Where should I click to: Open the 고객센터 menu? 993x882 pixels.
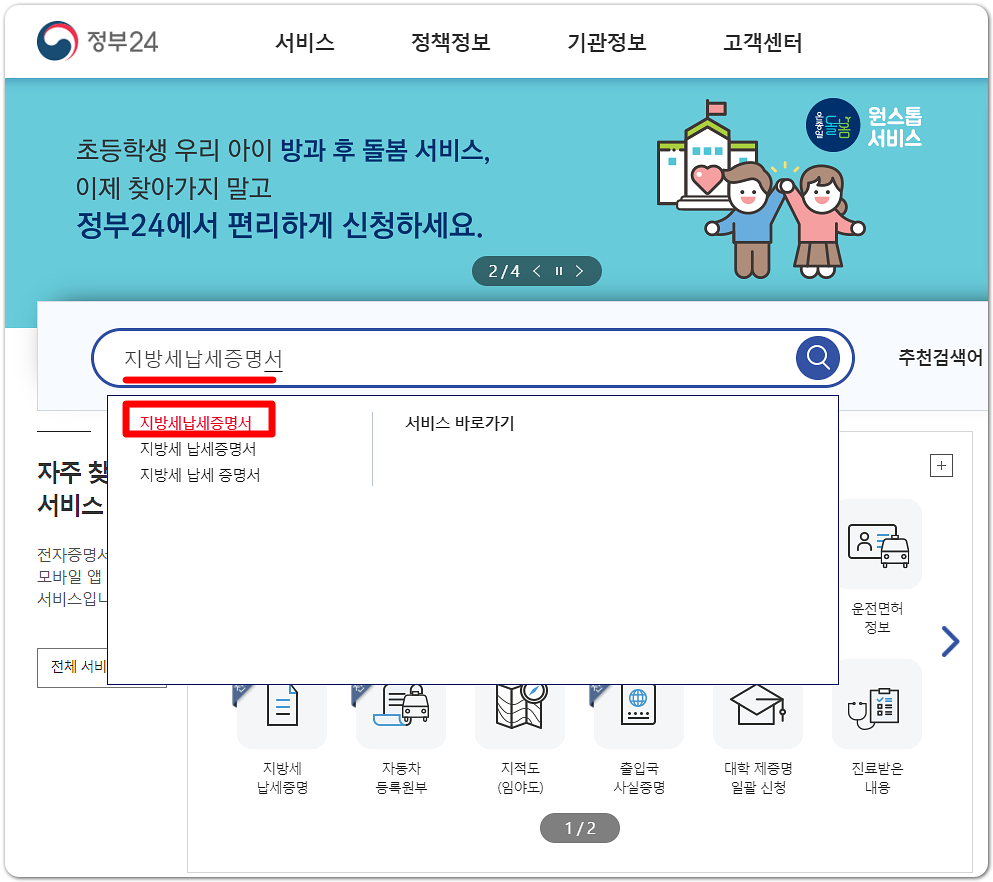762,42
